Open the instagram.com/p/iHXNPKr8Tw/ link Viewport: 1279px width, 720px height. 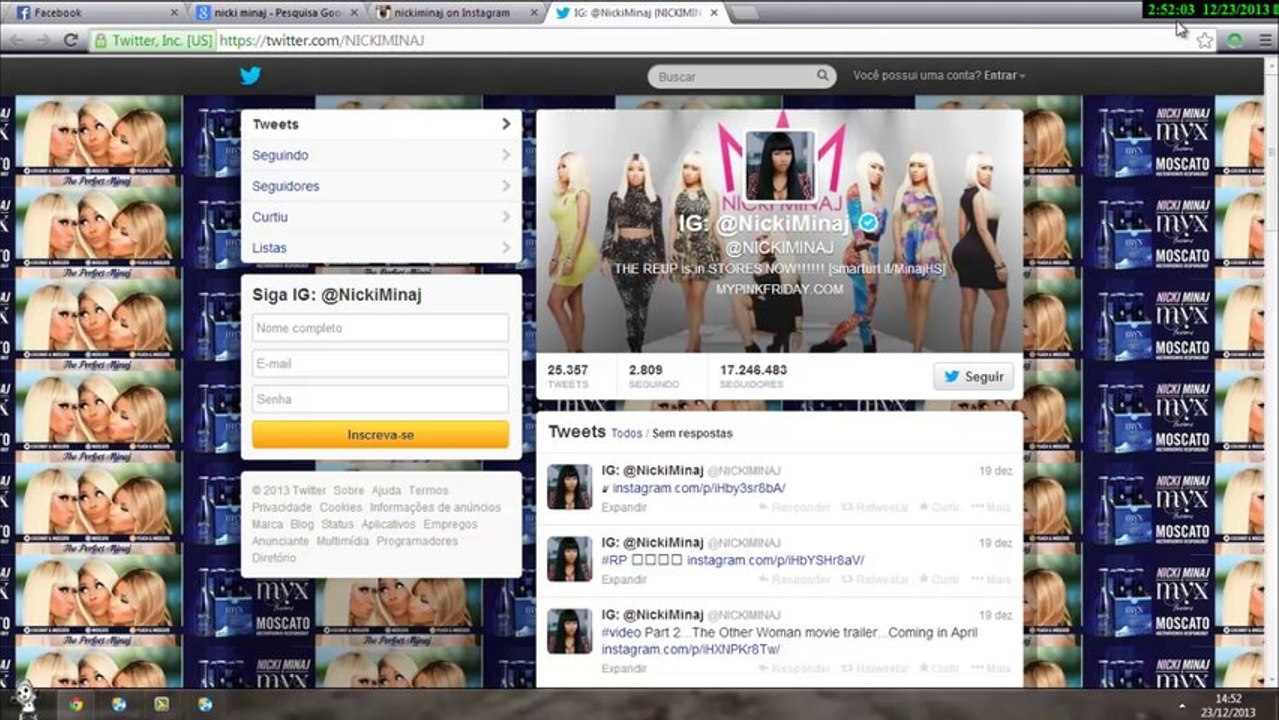point(690,649)
